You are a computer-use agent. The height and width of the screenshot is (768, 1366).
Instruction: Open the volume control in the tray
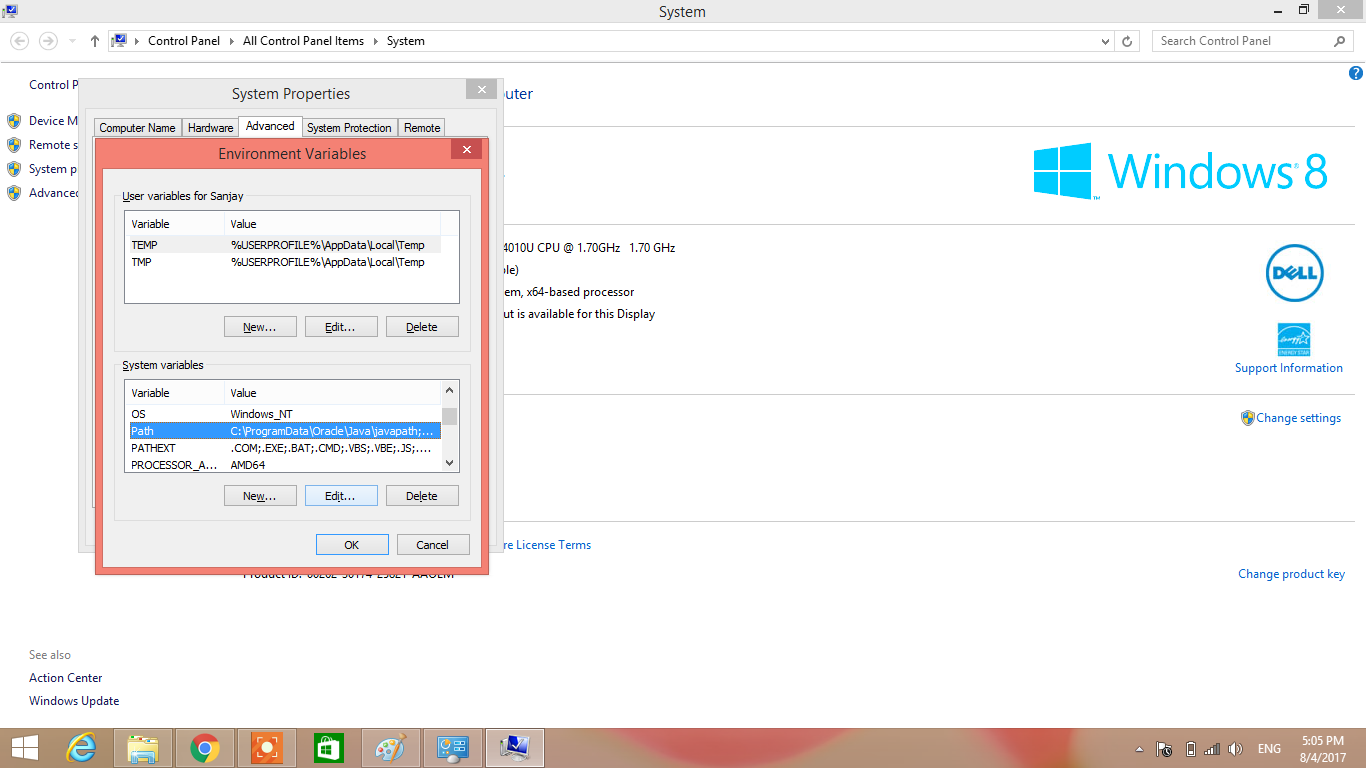(x=1236, y=749)
